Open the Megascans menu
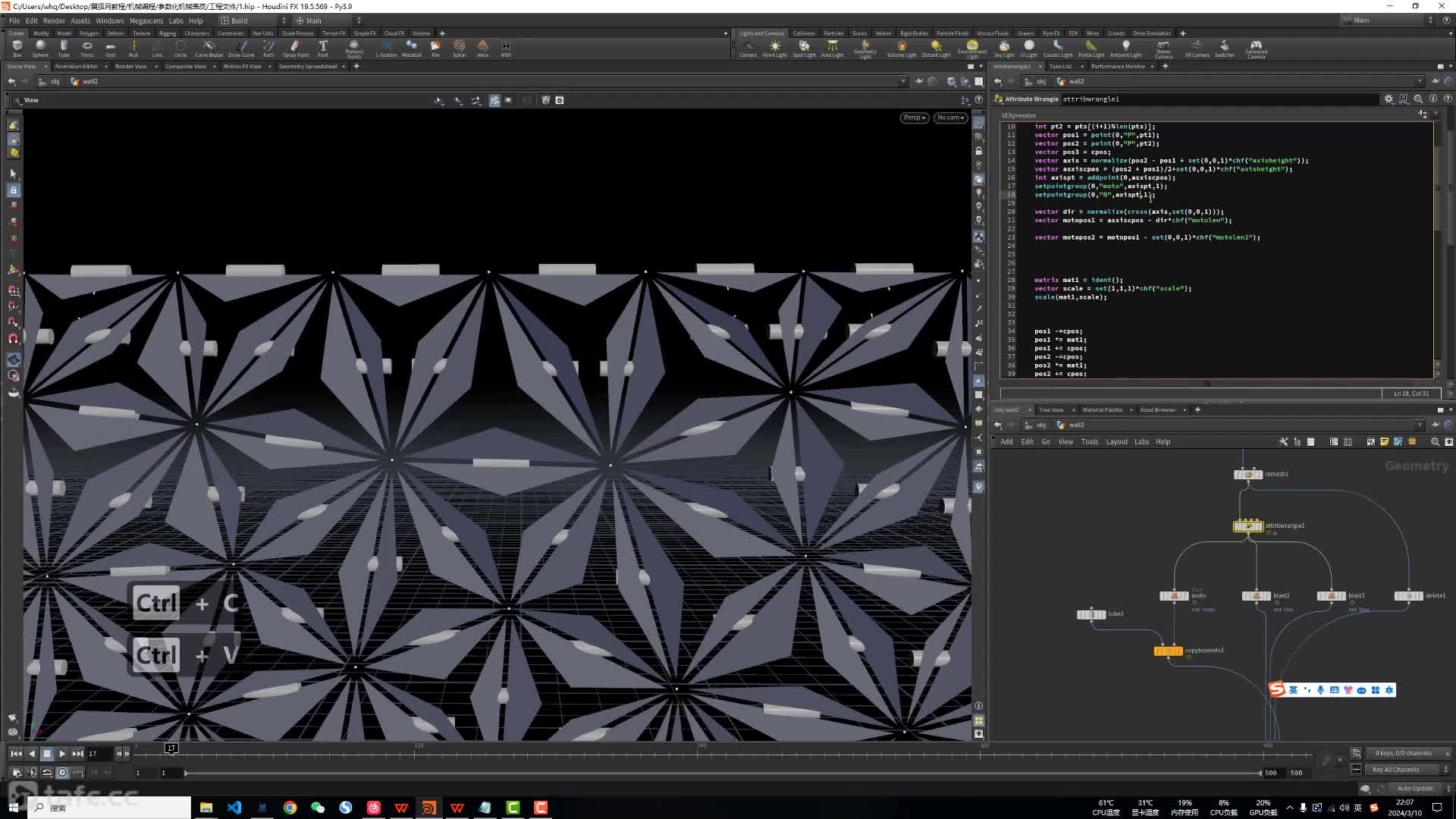The height and width of the screenshot is (819, 1456). coord(146,20)
